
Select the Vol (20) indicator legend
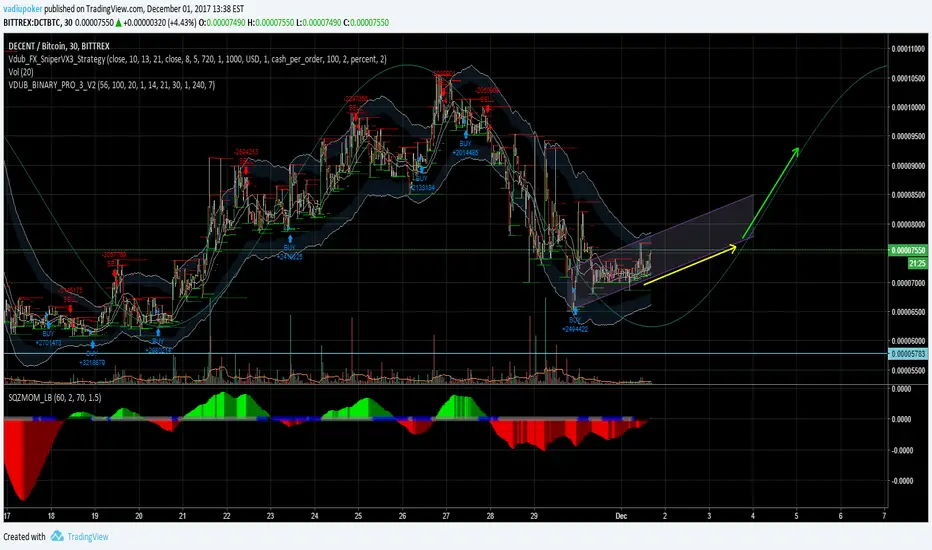click(21, 72)
